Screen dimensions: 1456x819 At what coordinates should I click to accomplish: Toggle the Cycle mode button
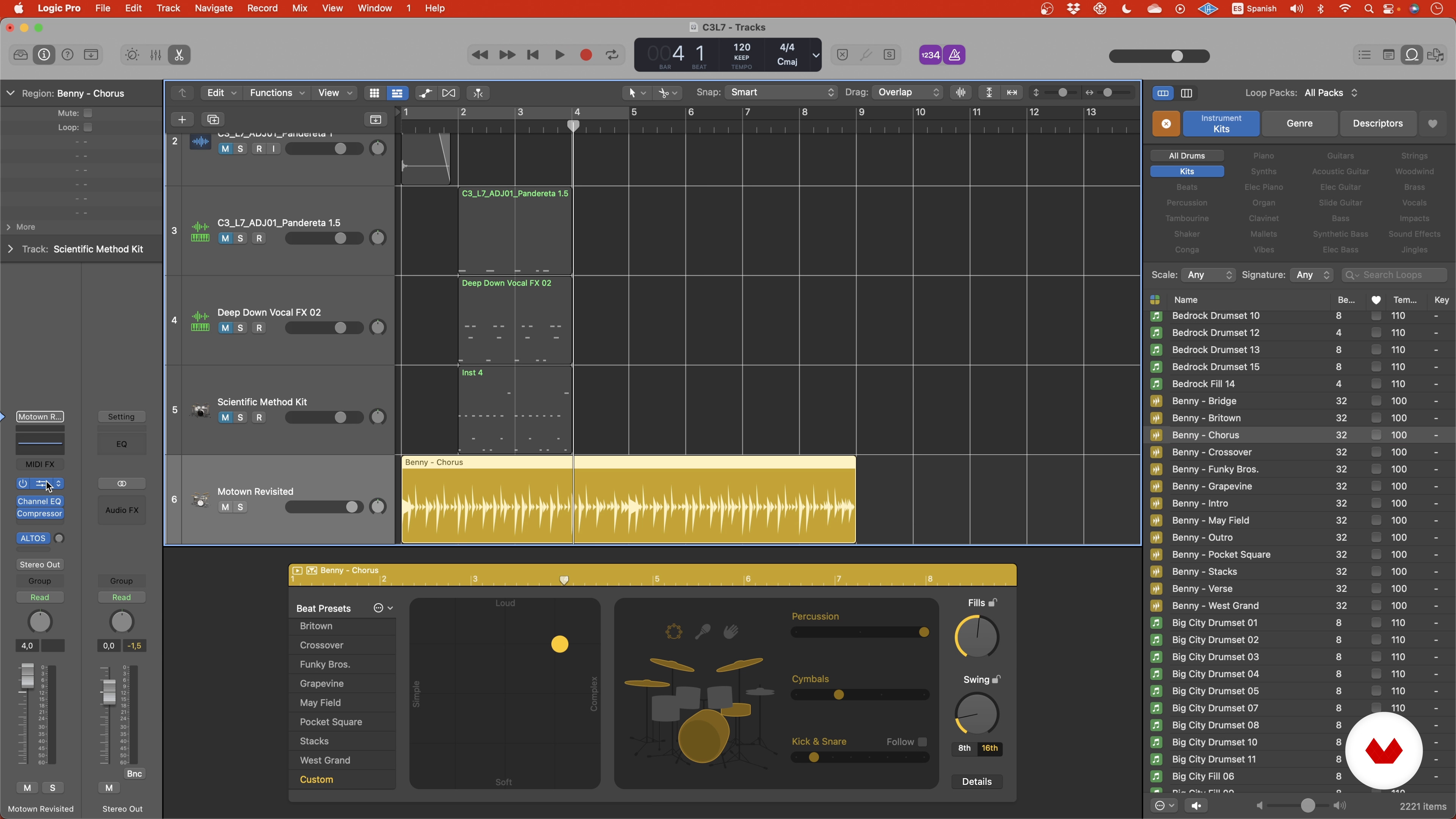[612, 55]
